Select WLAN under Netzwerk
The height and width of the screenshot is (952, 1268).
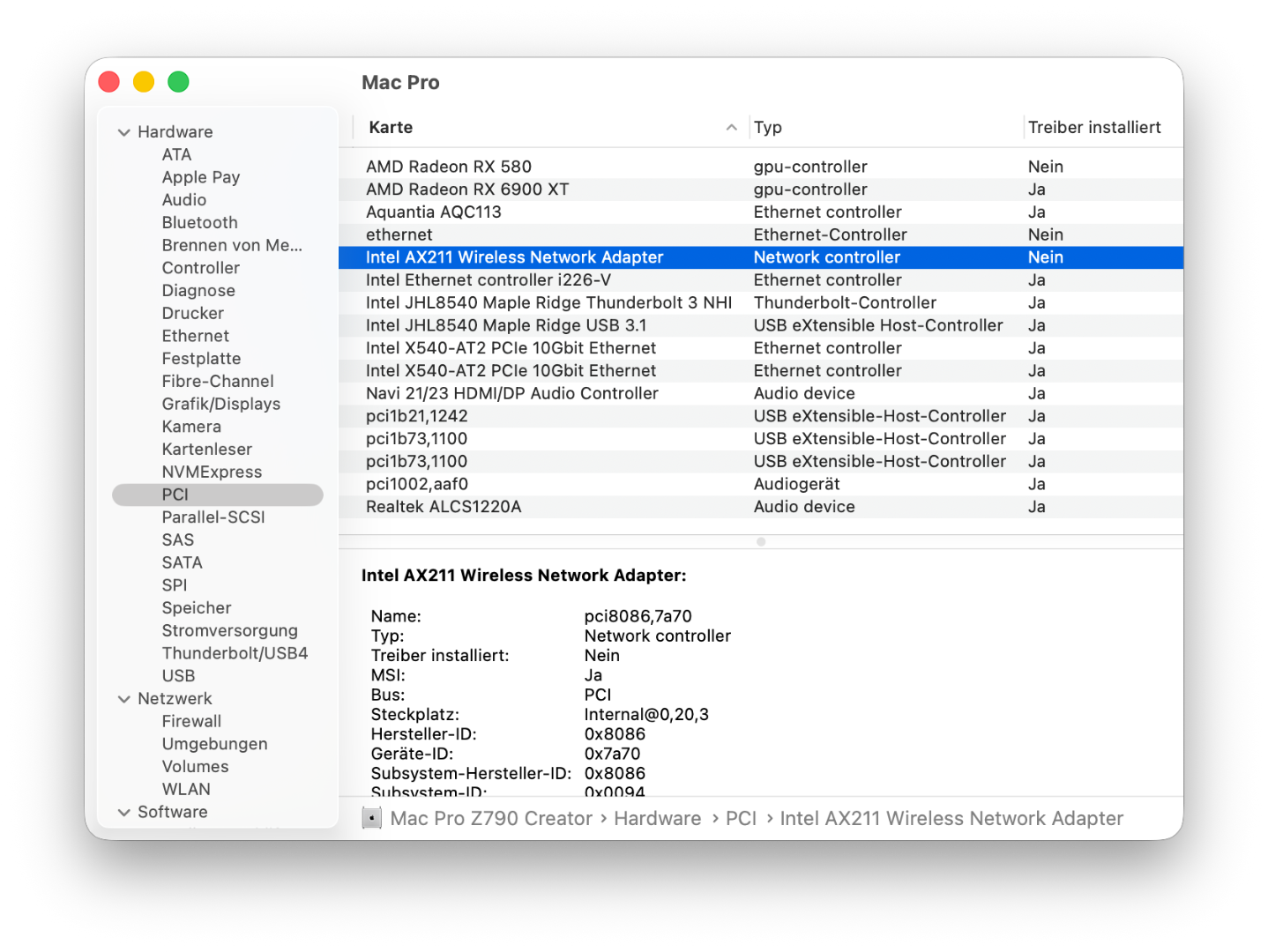(186, 789)
